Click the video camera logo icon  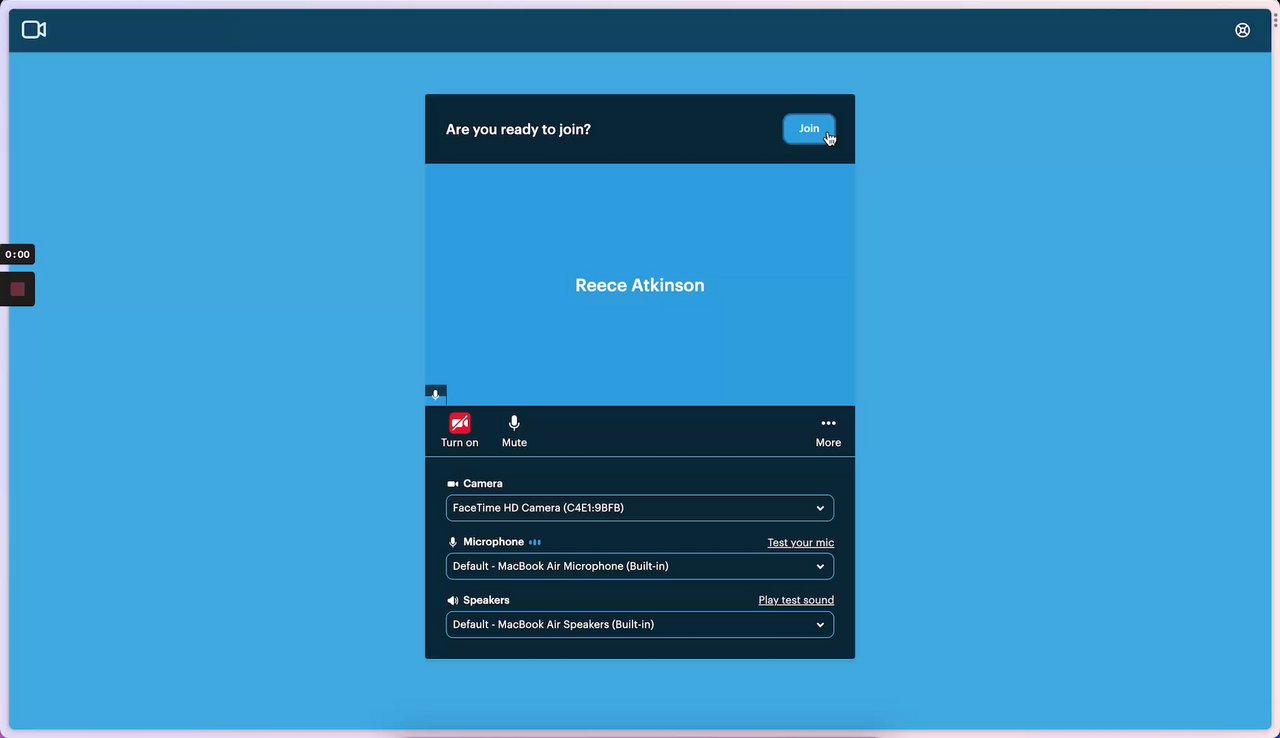(34, 30)
